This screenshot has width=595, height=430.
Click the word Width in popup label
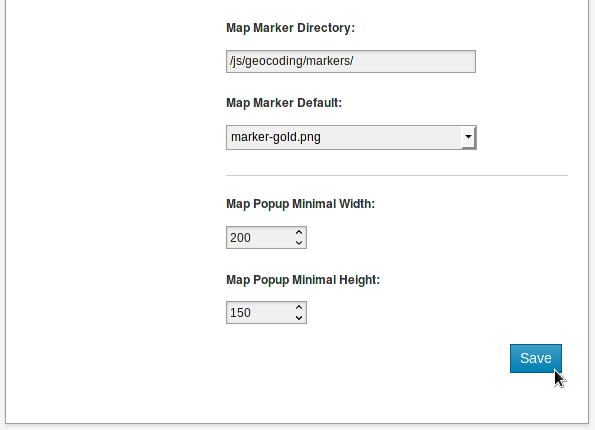[x=357, y=204]
